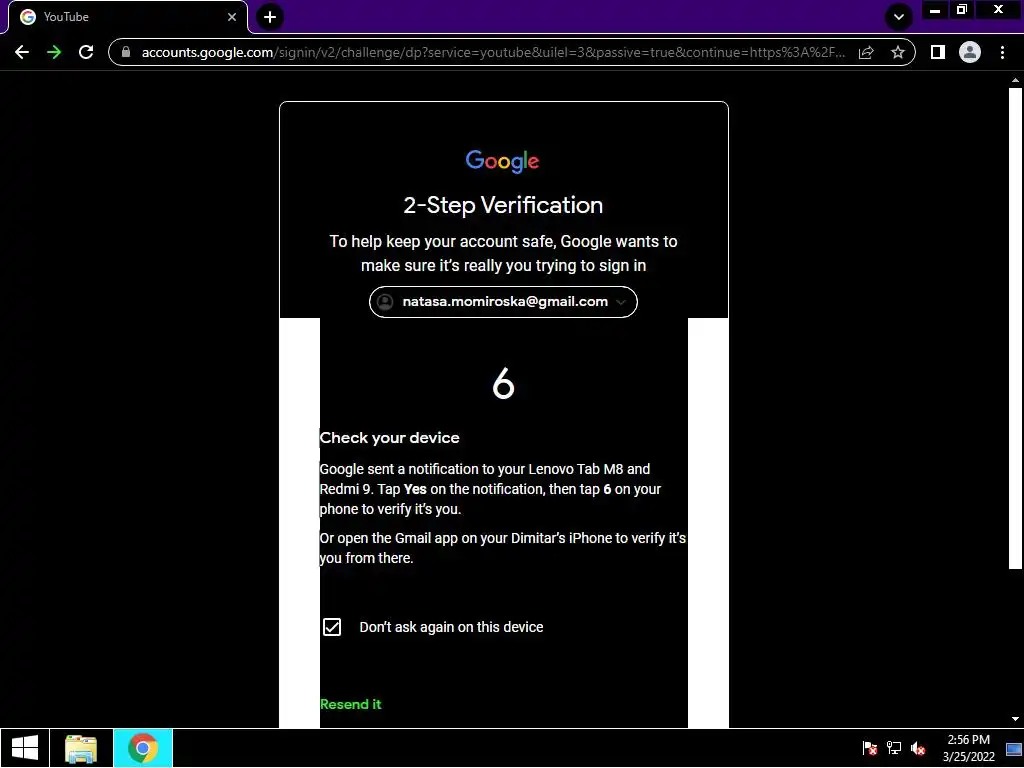Open File Explorer from taskbar
This screenshot has width=1024, height=768.
[x=81, y=748]
